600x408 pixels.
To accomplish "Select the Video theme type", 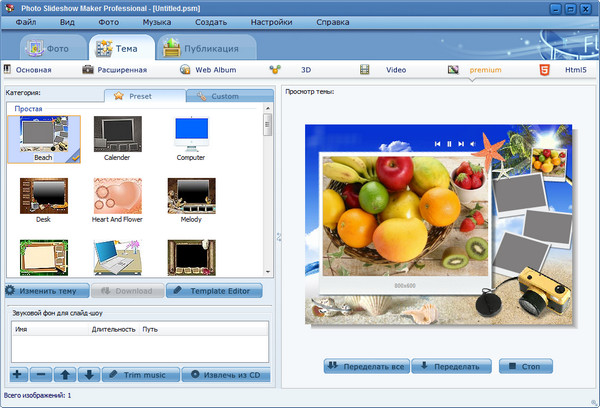I will click(x=396, y=70).
